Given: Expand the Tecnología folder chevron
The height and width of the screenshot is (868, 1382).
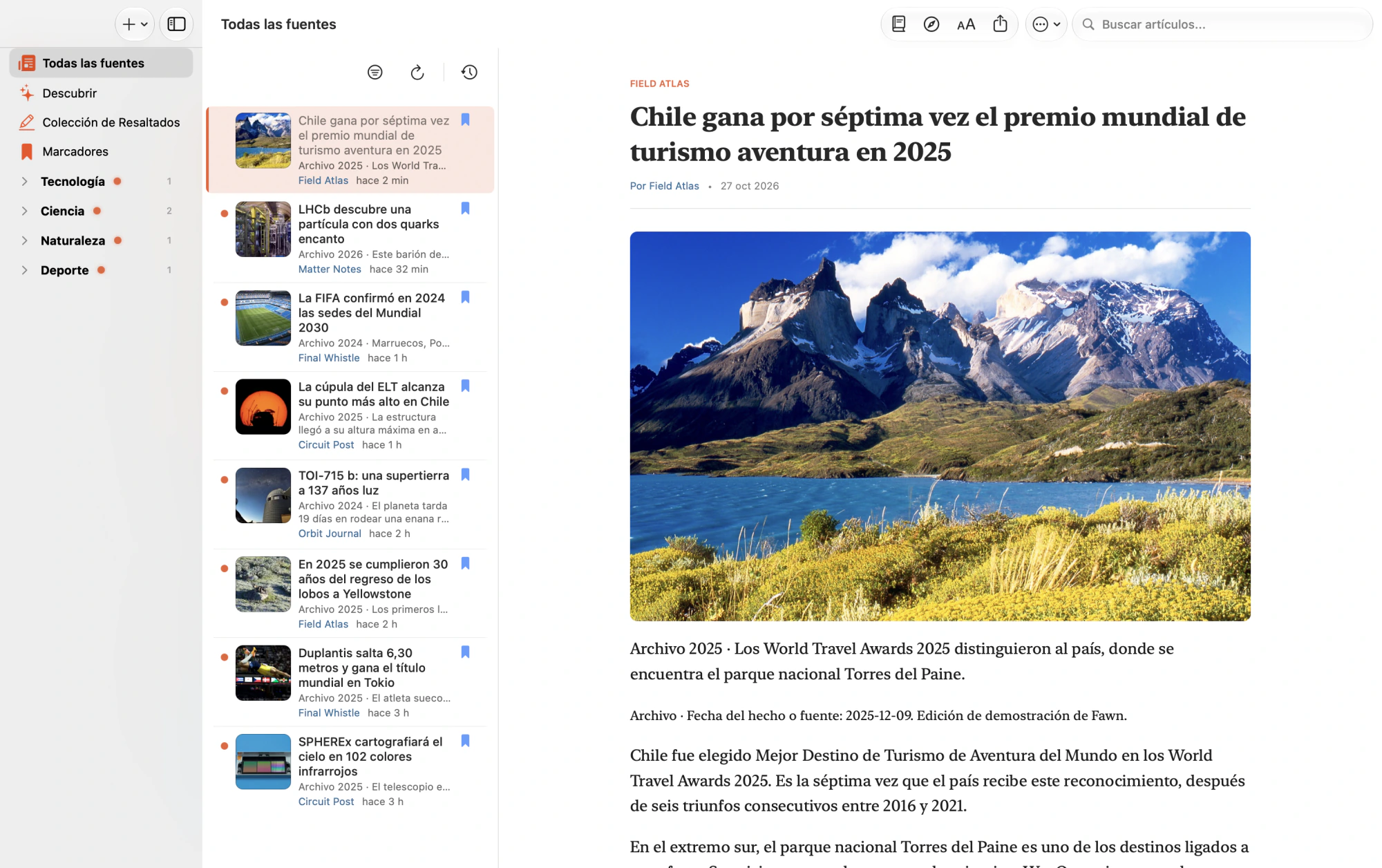Looking at the screenshot, I should 24,181.
